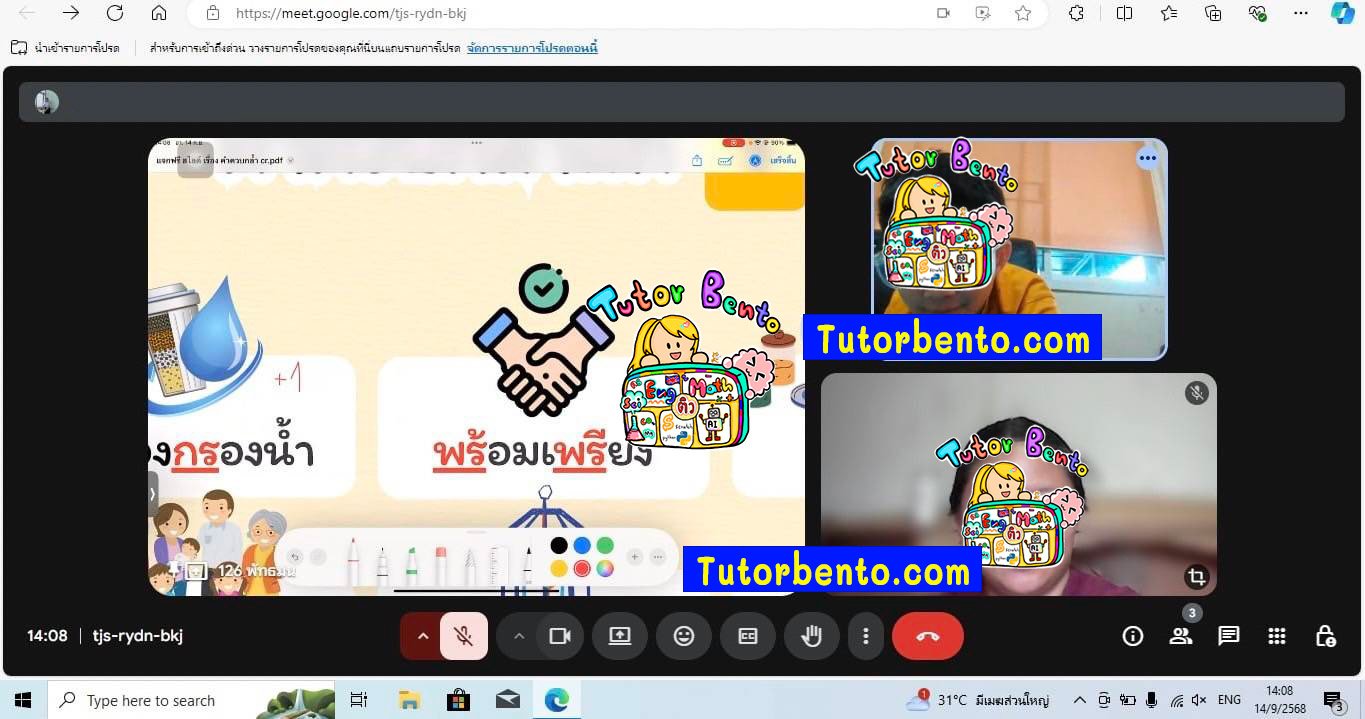Open the ellipsis menu in the markup toolbar
1365x719 pixels.
click(657, 557)
